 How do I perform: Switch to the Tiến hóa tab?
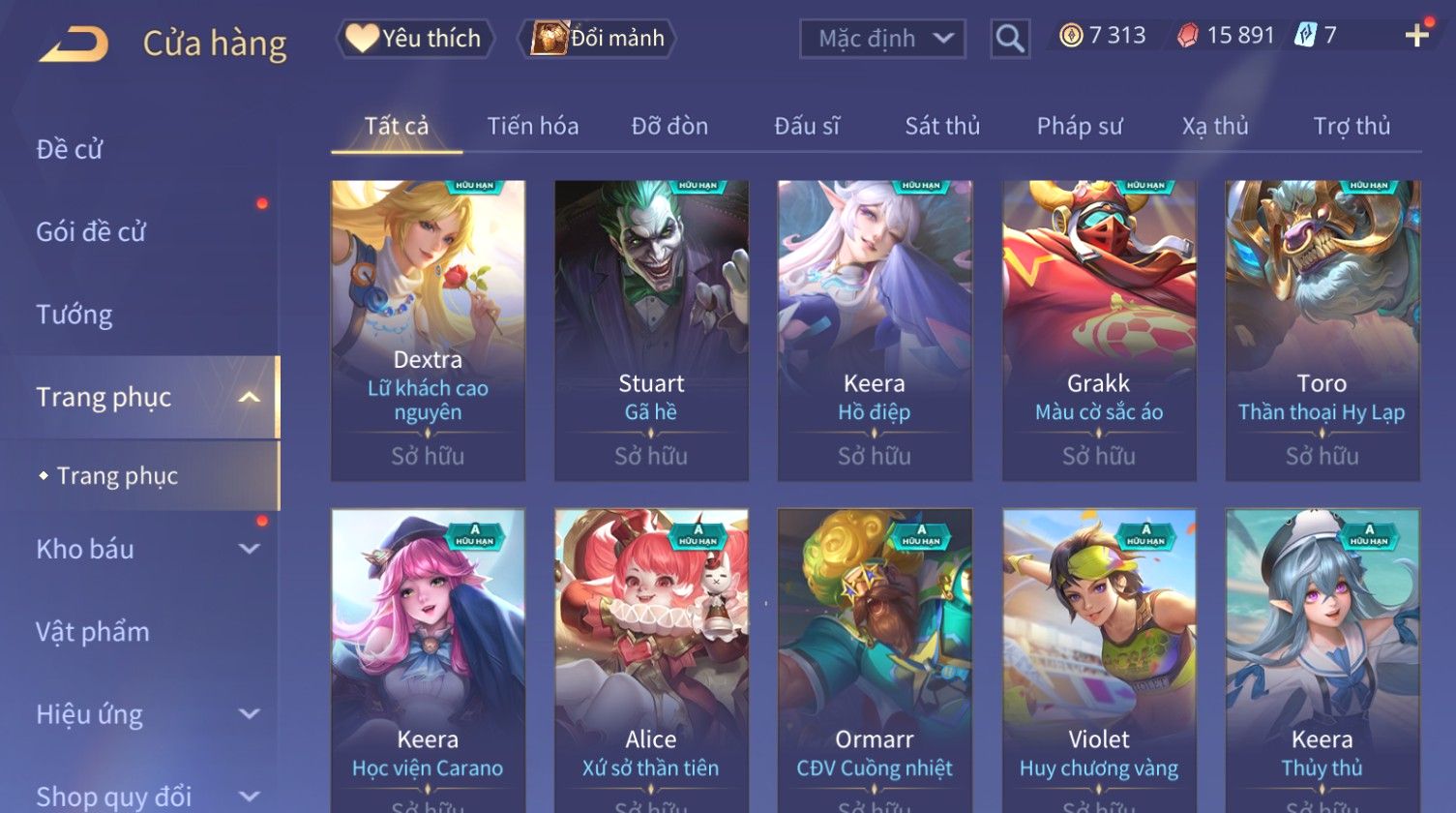(533, 126)
